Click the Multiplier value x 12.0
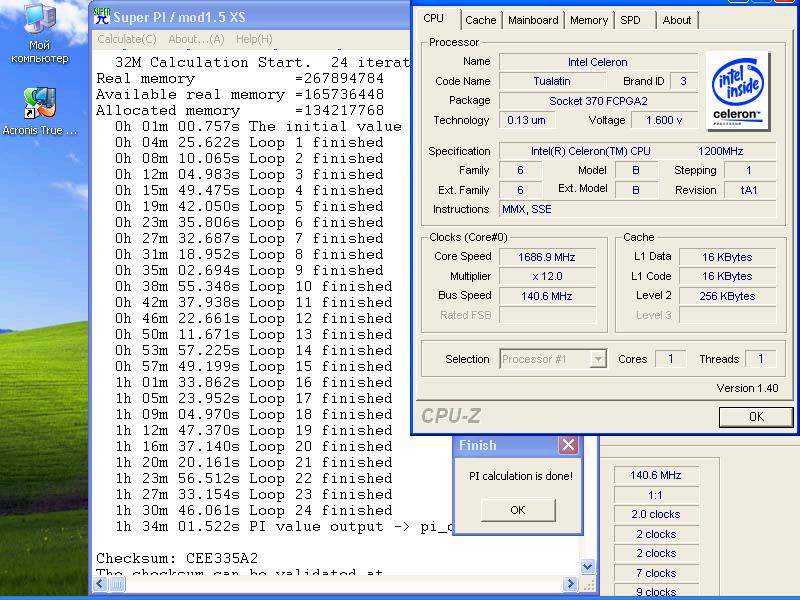The height and width of the screenshot is (600, 800). point(547,277)
